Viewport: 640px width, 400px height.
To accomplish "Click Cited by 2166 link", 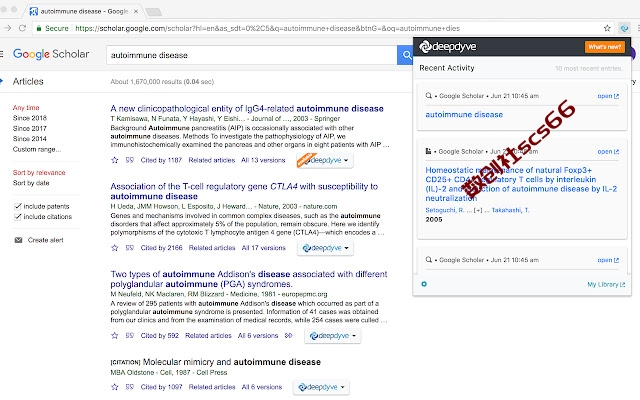I will click(162, 248).
